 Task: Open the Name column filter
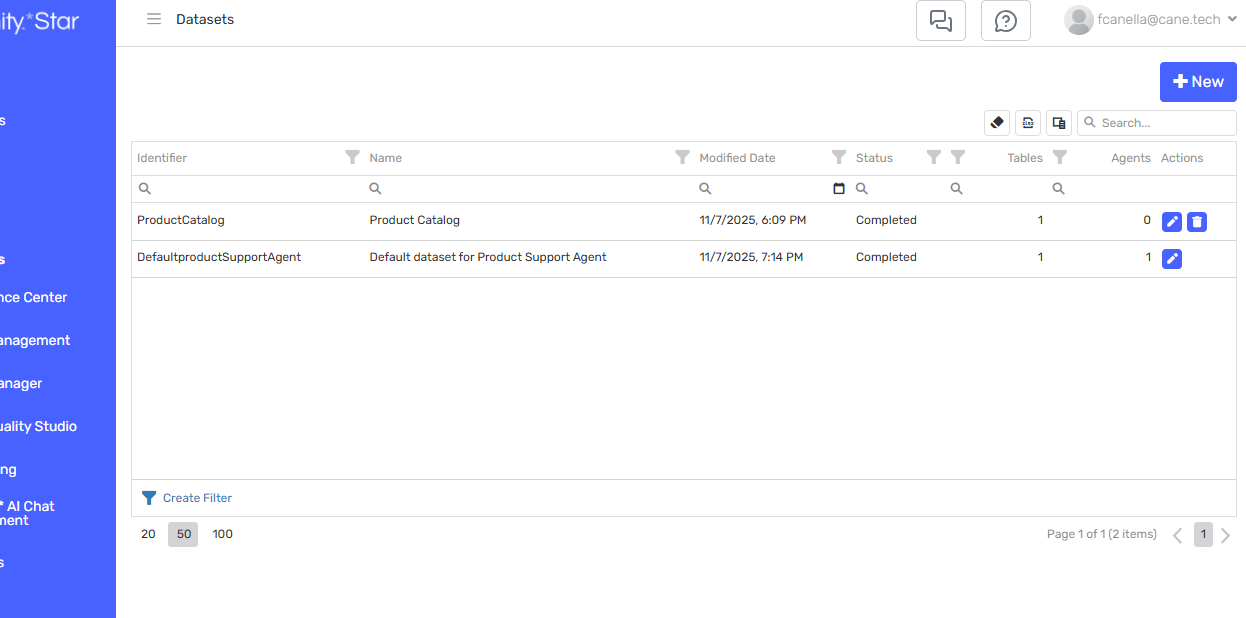(x=682, y=157)
